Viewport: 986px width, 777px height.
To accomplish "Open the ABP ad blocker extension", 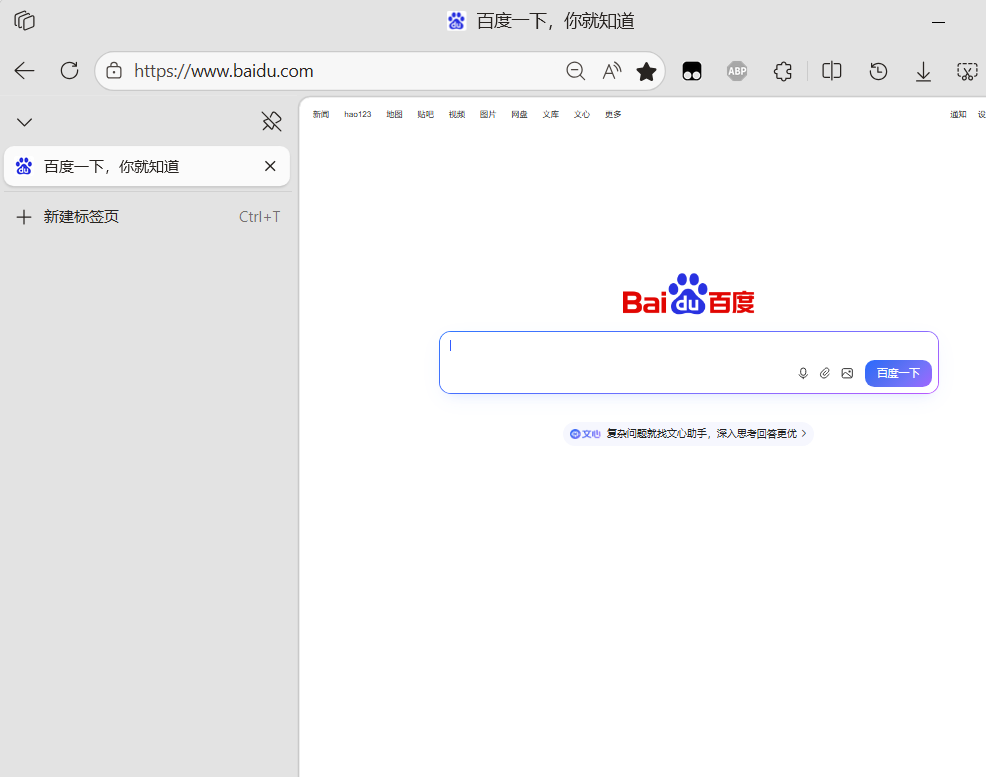I will [737, 71].
